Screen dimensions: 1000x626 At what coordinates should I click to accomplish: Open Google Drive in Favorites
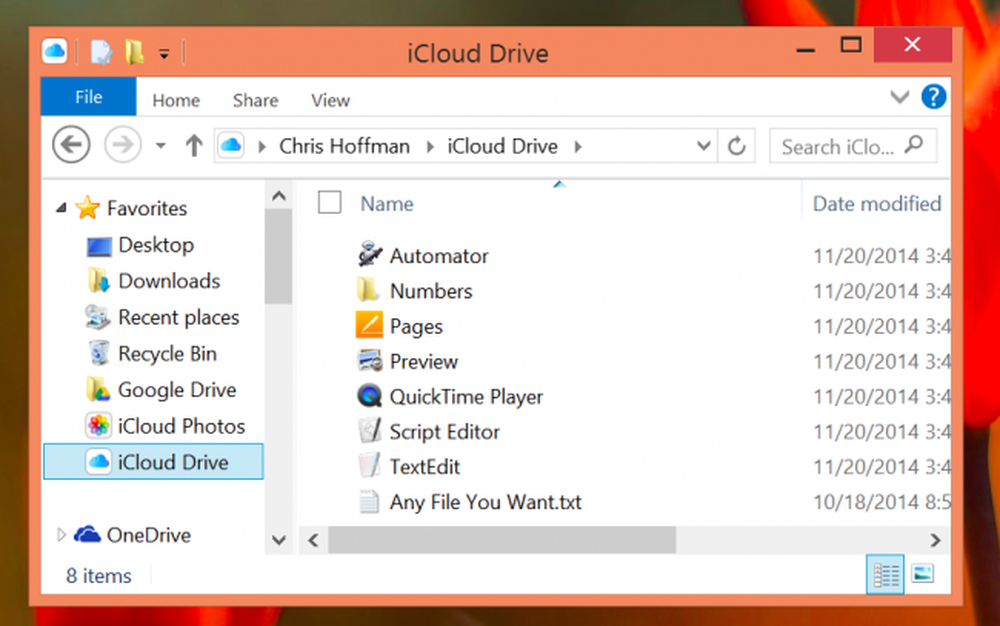point(177,389)
